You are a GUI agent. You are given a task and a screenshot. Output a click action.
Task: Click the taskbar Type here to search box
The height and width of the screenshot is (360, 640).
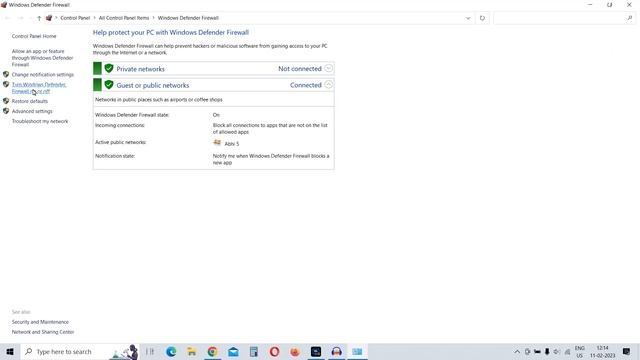[x=80, y=351]
